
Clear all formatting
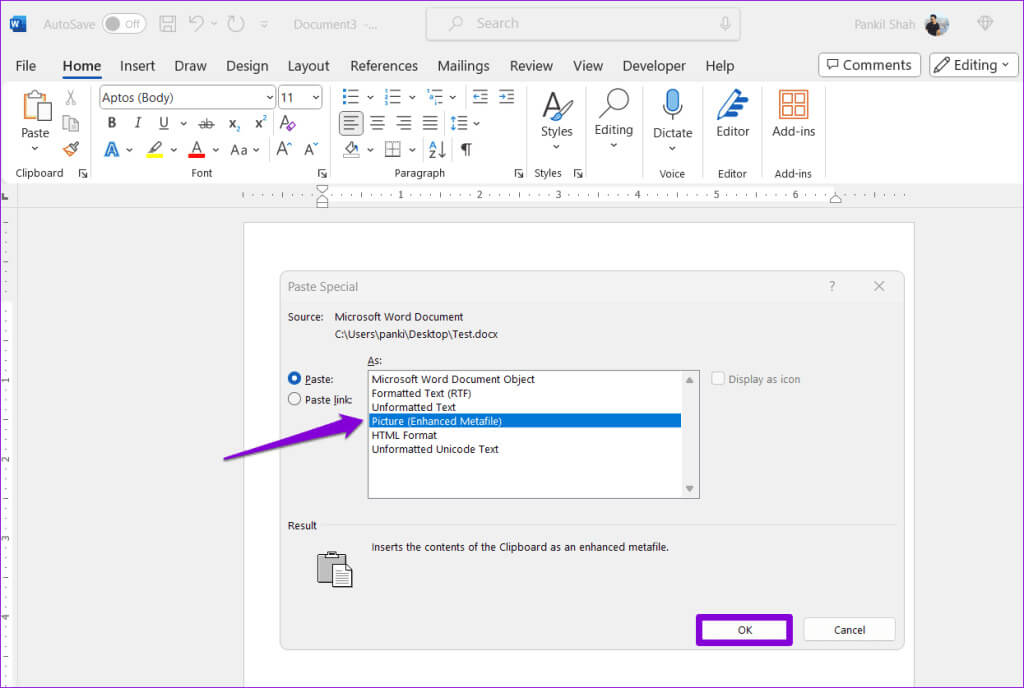click(287, 123)
